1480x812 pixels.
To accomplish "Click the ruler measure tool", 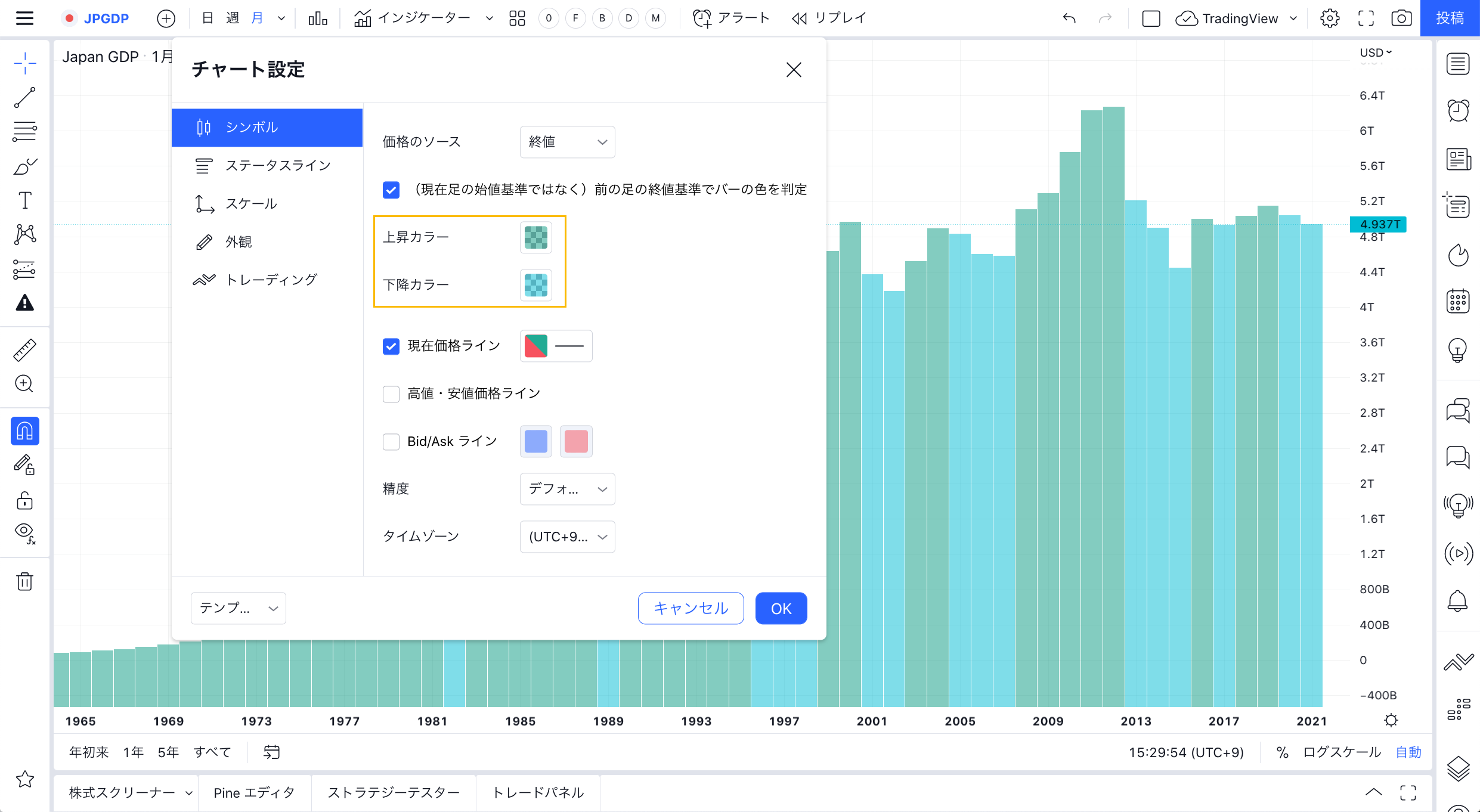I will (x=24, y=350).
